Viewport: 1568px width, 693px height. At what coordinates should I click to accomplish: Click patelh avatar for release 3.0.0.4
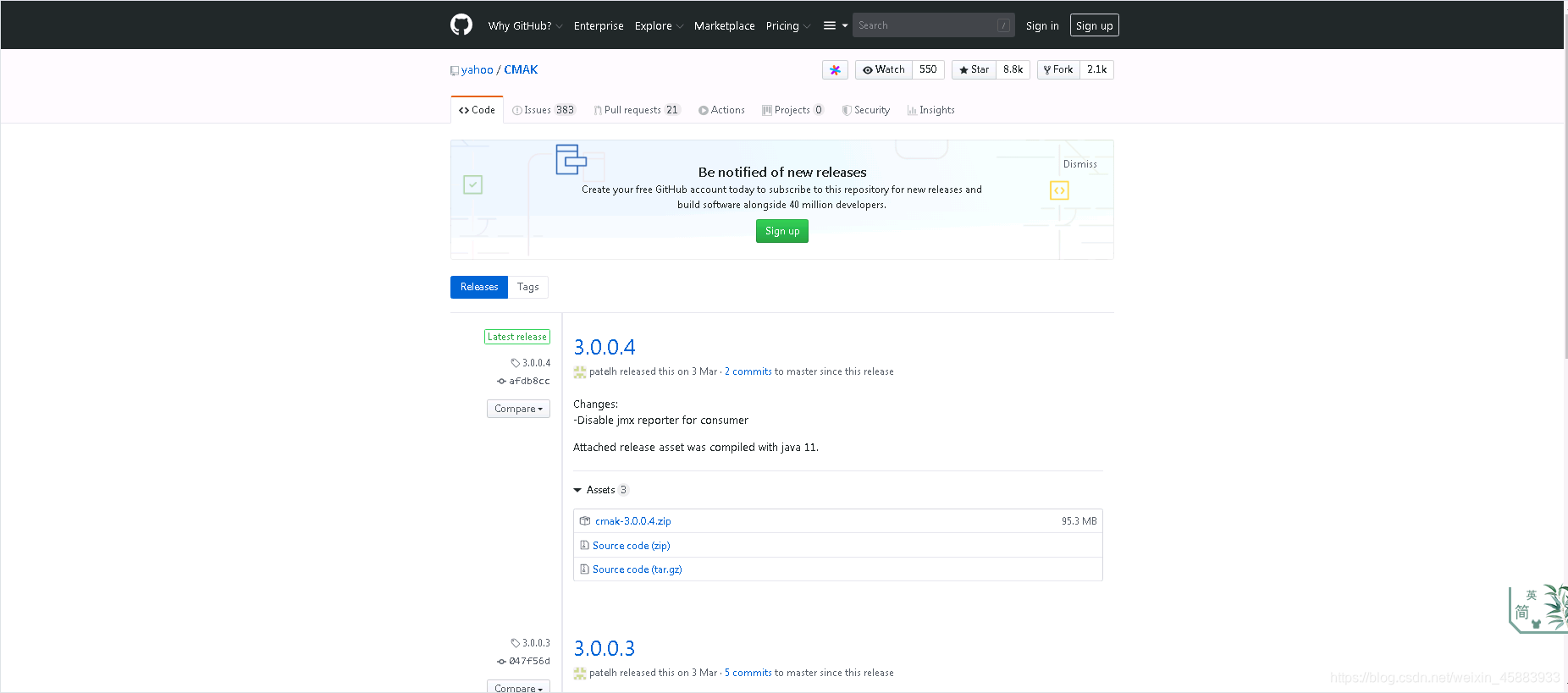click(580, 372)
